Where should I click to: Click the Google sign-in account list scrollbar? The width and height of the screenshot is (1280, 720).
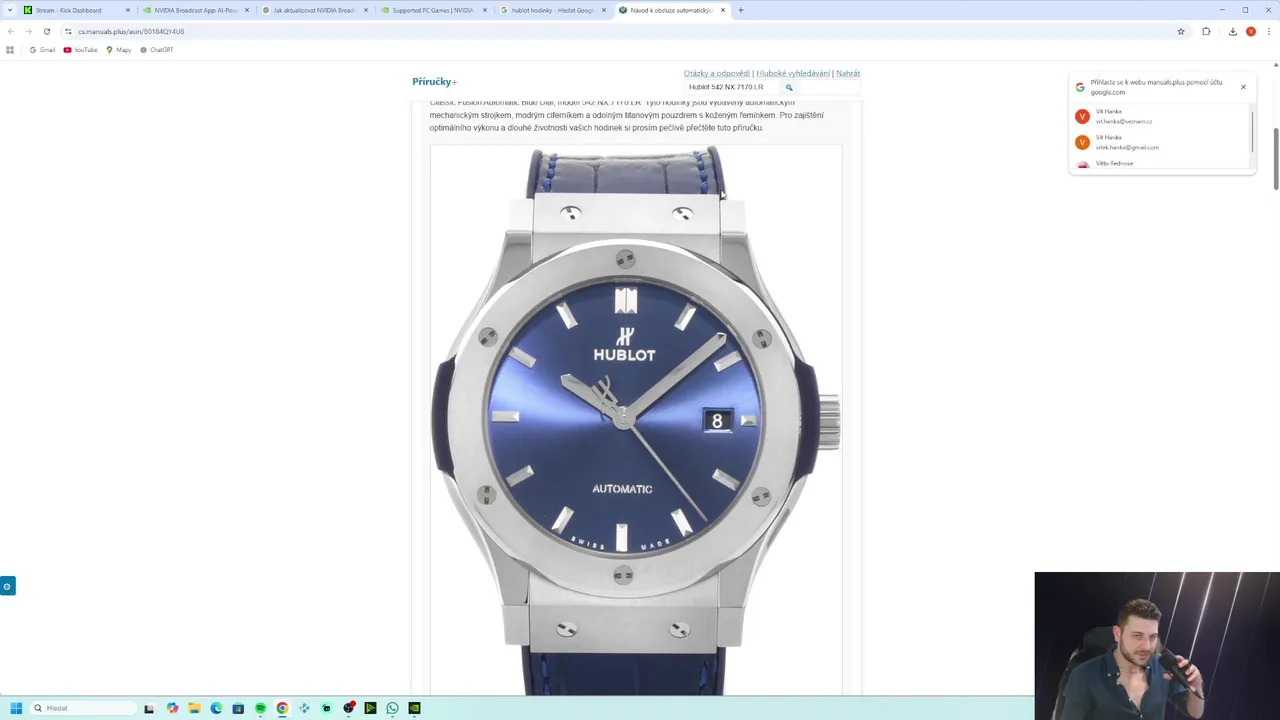click(x=1252, y=132)
